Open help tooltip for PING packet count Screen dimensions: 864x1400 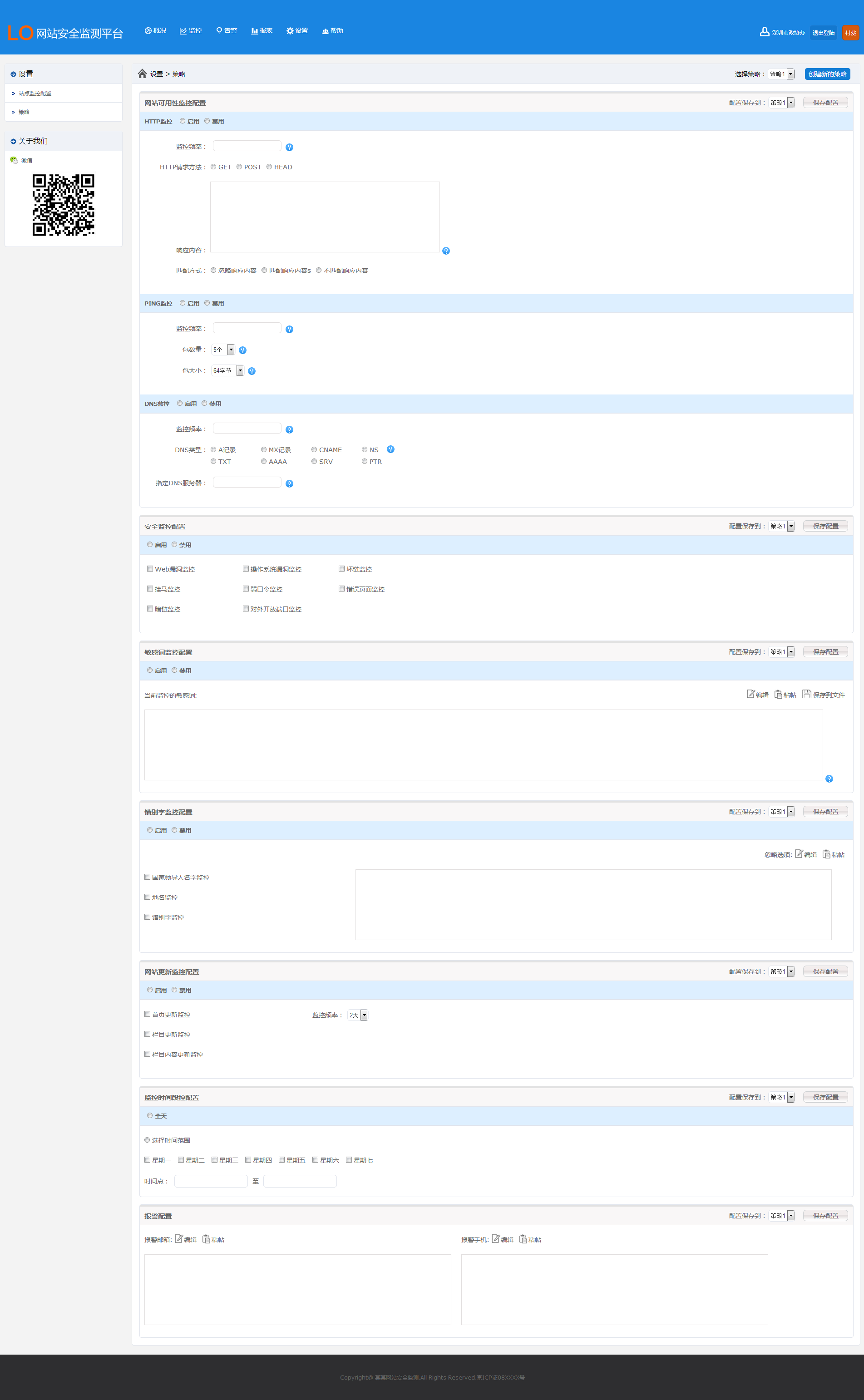[242, 350]
